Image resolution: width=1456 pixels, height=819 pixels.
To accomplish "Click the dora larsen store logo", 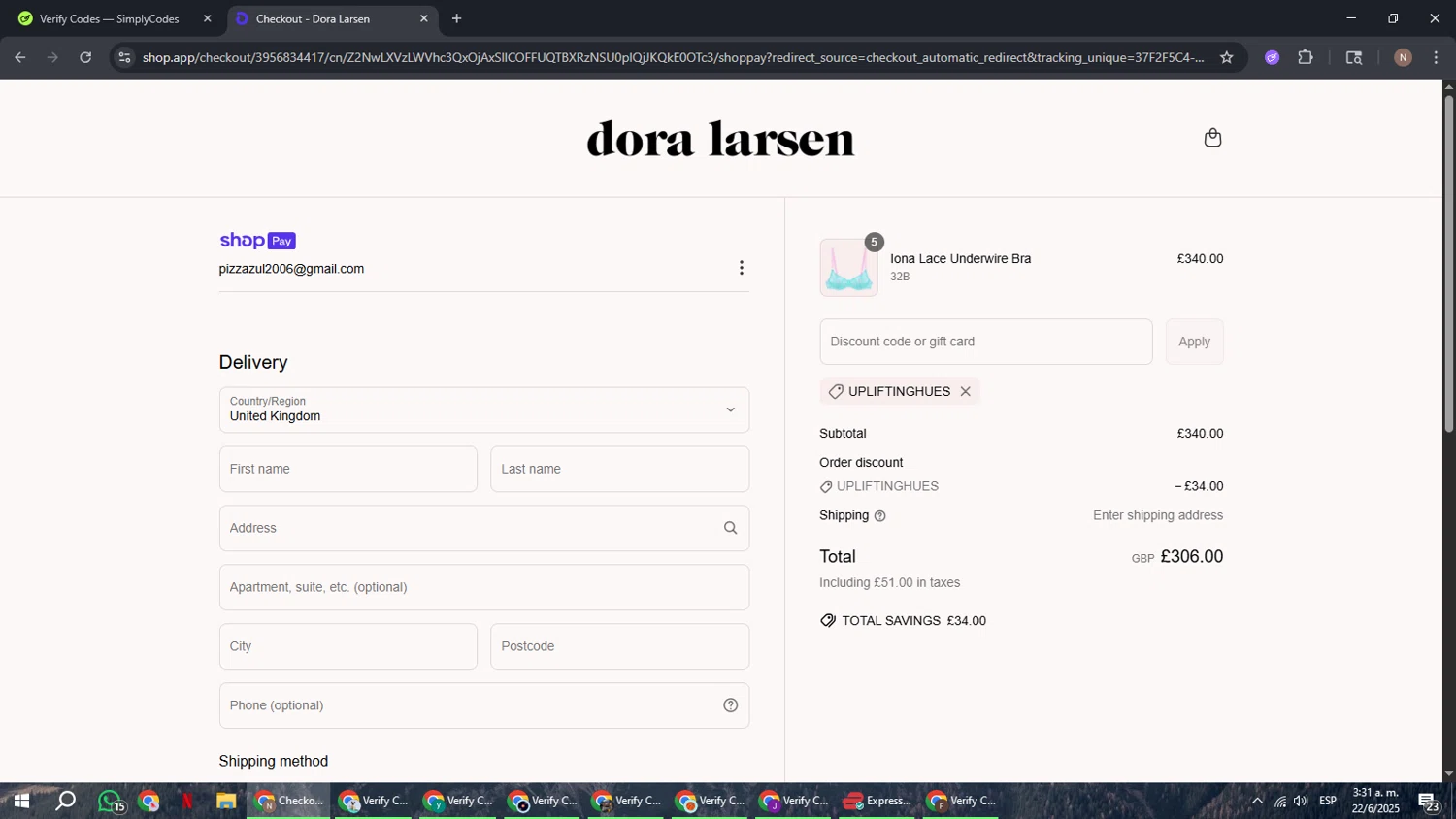I will coord(720,139).
